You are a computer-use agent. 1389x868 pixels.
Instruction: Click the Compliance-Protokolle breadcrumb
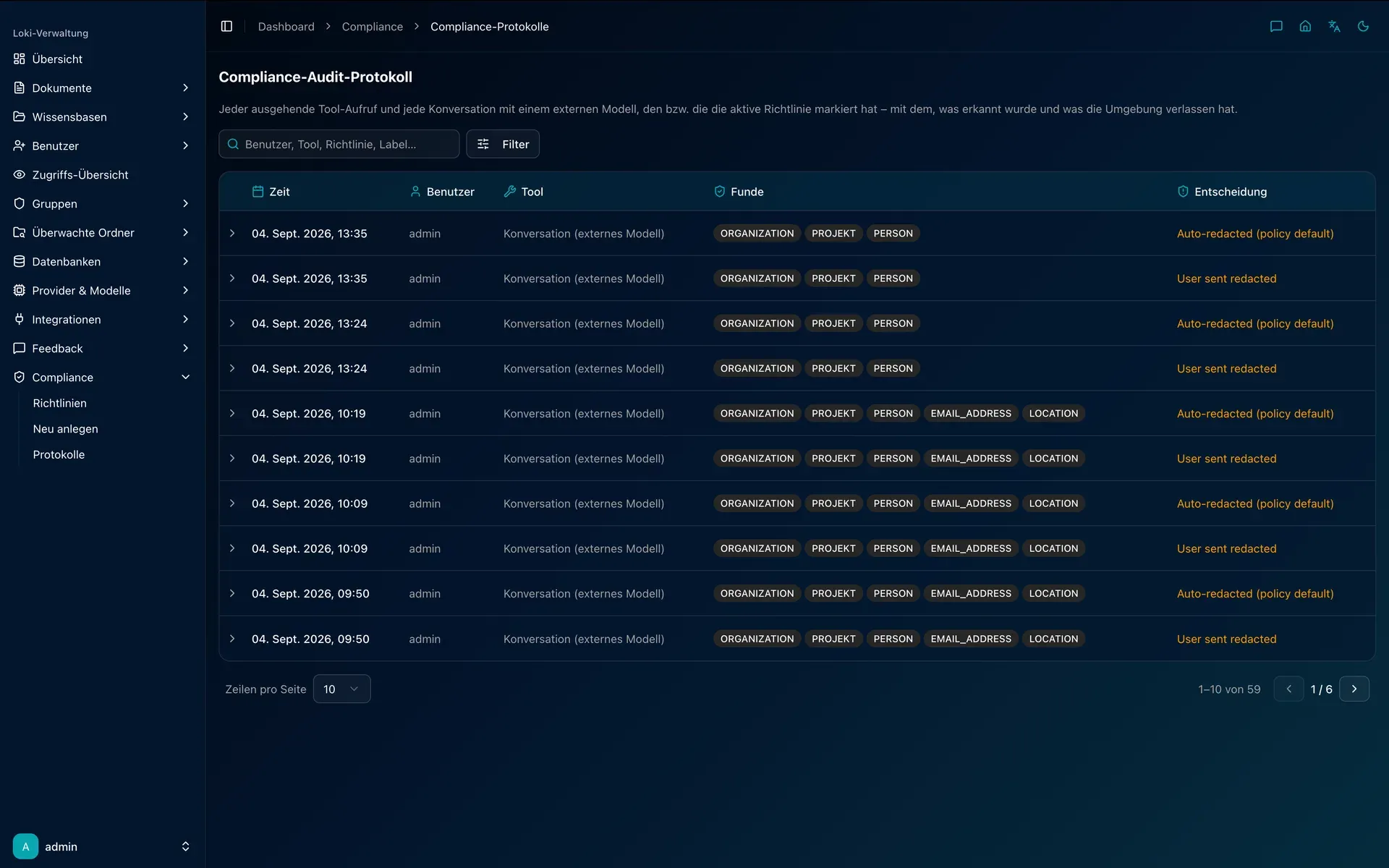coord(490,26)
